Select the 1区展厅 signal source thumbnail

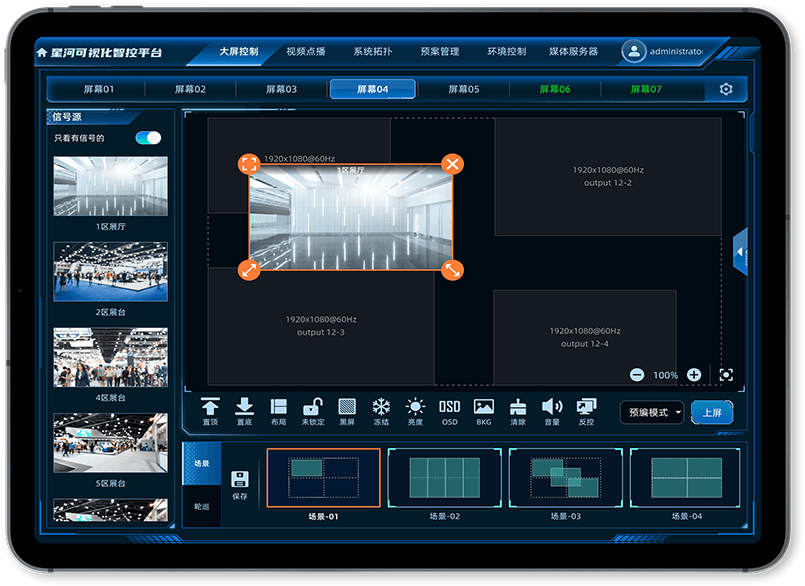110,186
